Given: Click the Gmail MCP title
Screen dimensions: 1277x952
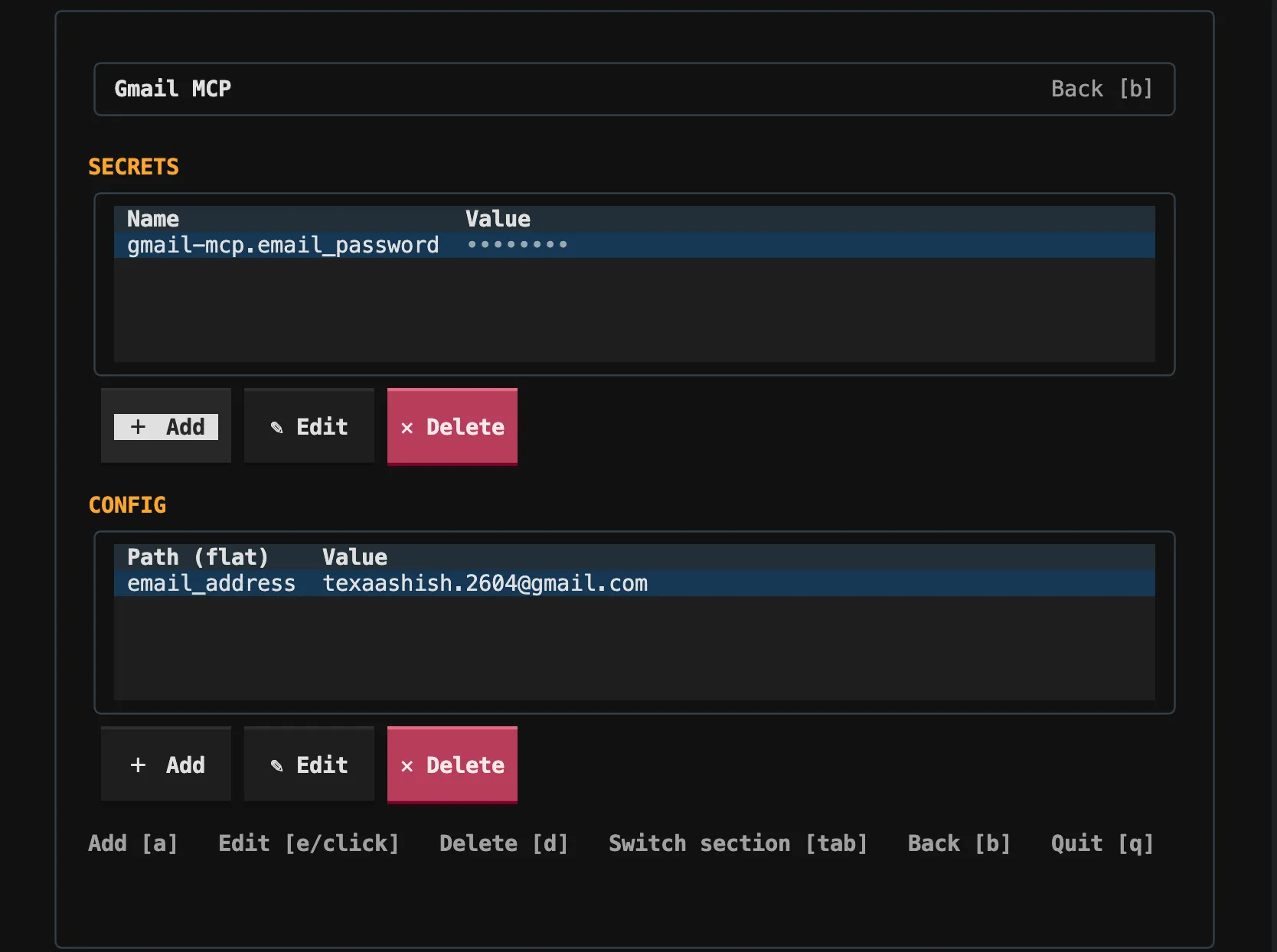Looking at the screenshot, I should [x=173, y=89].
